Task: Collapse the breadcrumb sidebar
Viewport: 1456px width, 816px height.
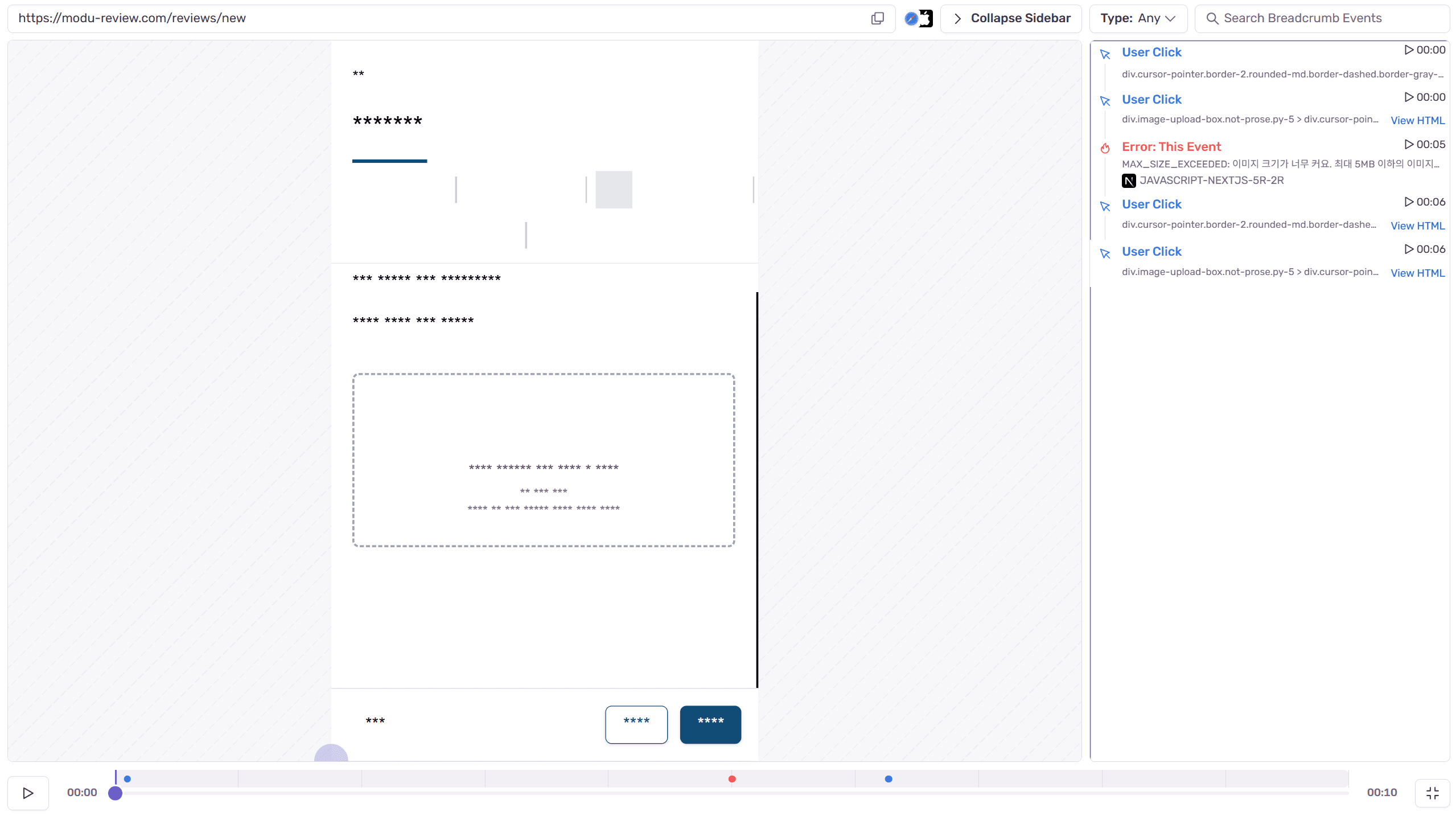Action: point(1011,18)
